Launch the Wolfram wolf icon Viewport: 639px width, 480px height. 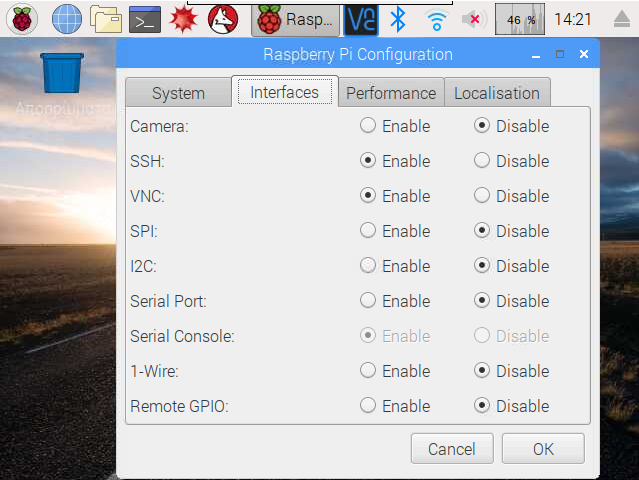point(223,19)
